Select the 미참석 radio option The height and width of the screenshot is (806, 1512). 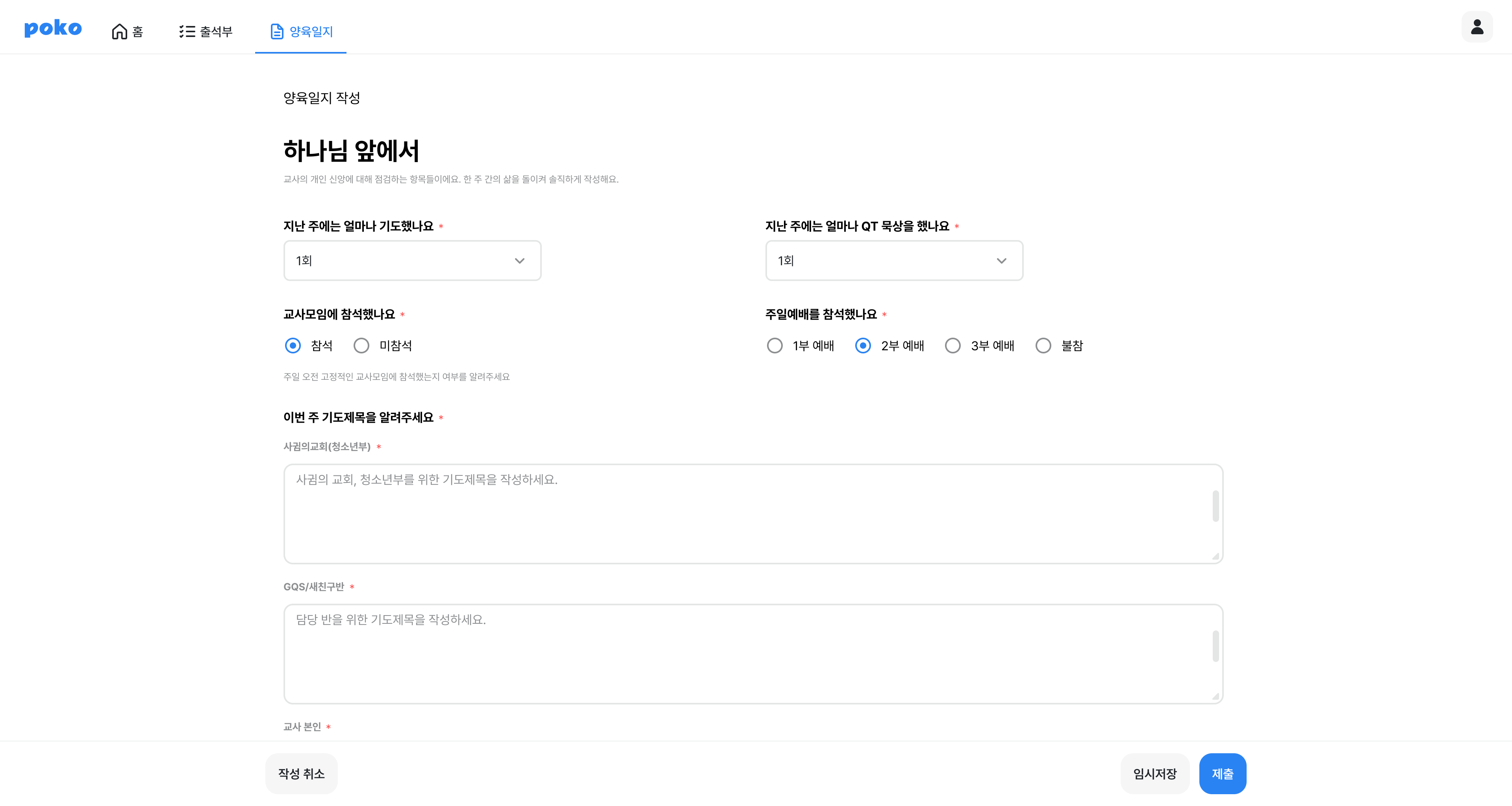pos(361,346)
